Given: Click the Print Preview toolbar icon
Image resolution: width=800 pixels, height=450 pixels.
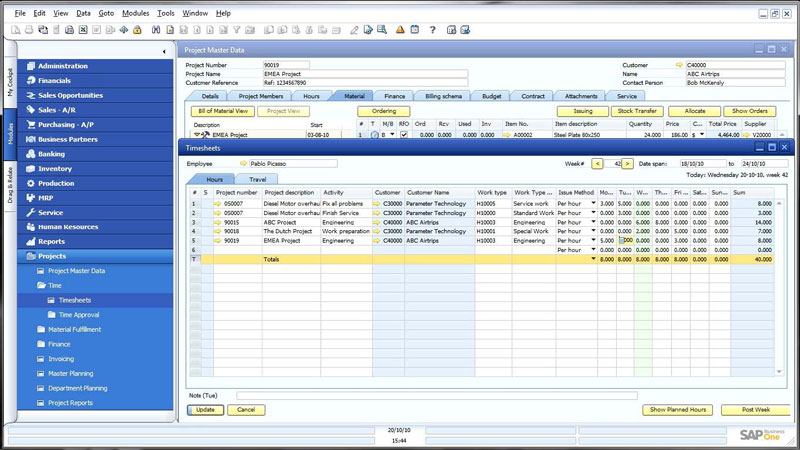Looking at the screenshot, I should pyautogui.click(x=16, y=30).
